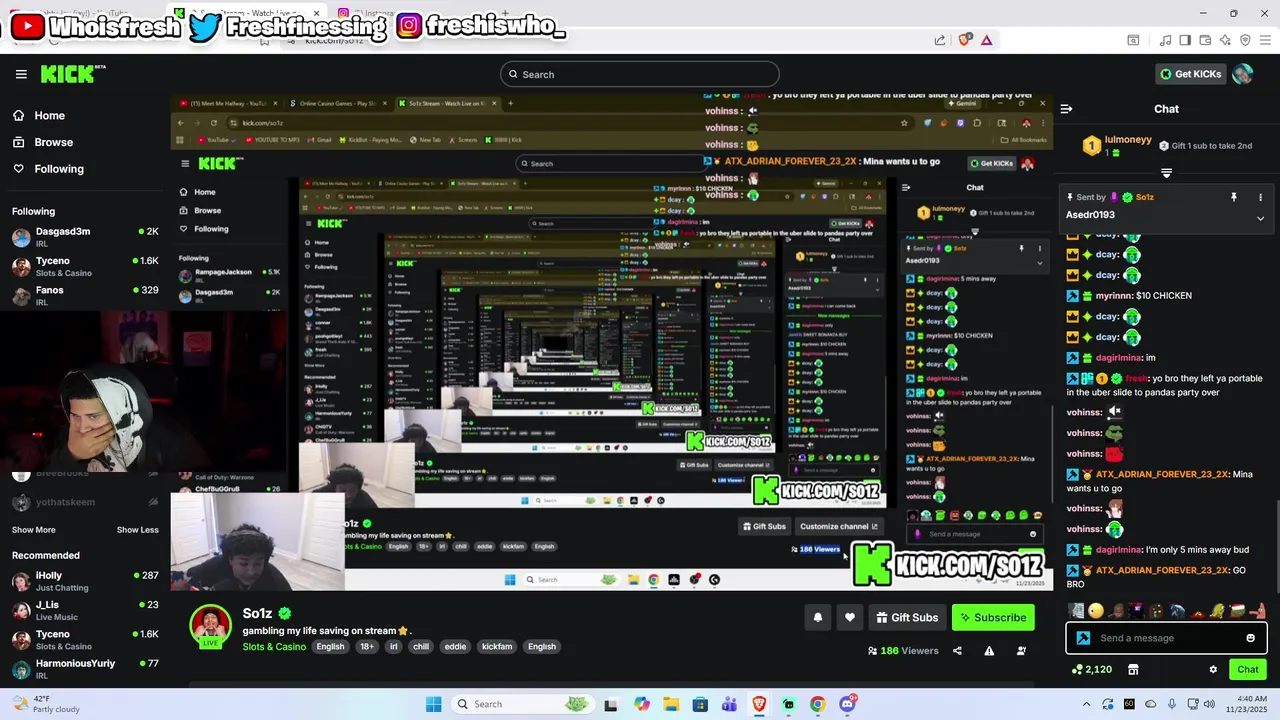The width and height of the screenshot is (1280, 720).
Task: Open the chat settings gear
Action: [1213, 670]
